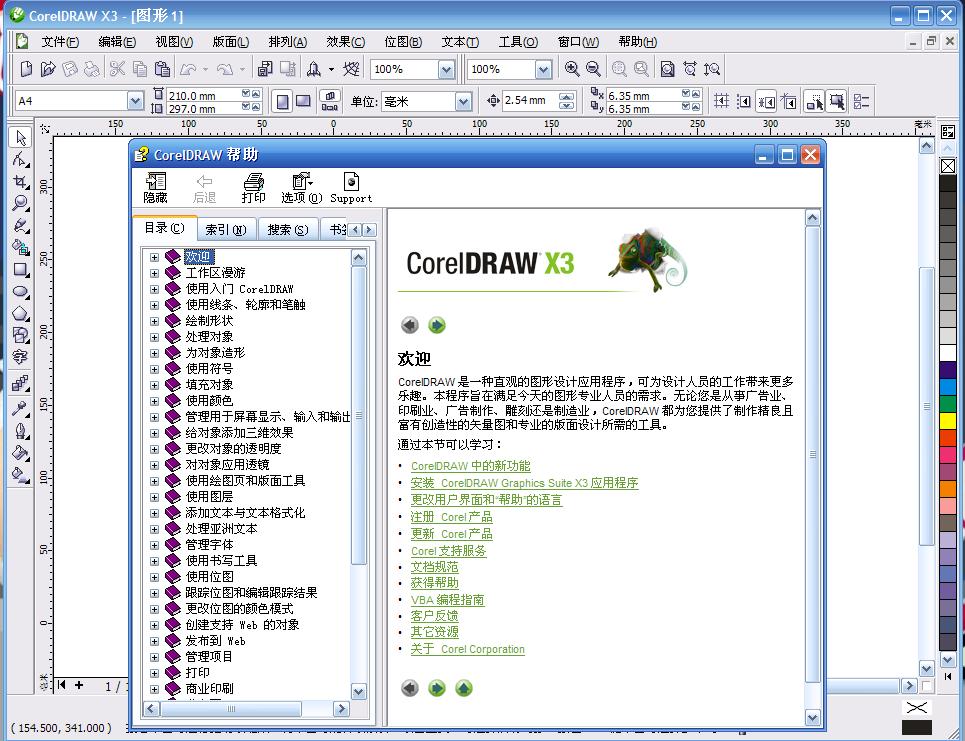Click the '获得帮助' hyperlink

point(434,583)
